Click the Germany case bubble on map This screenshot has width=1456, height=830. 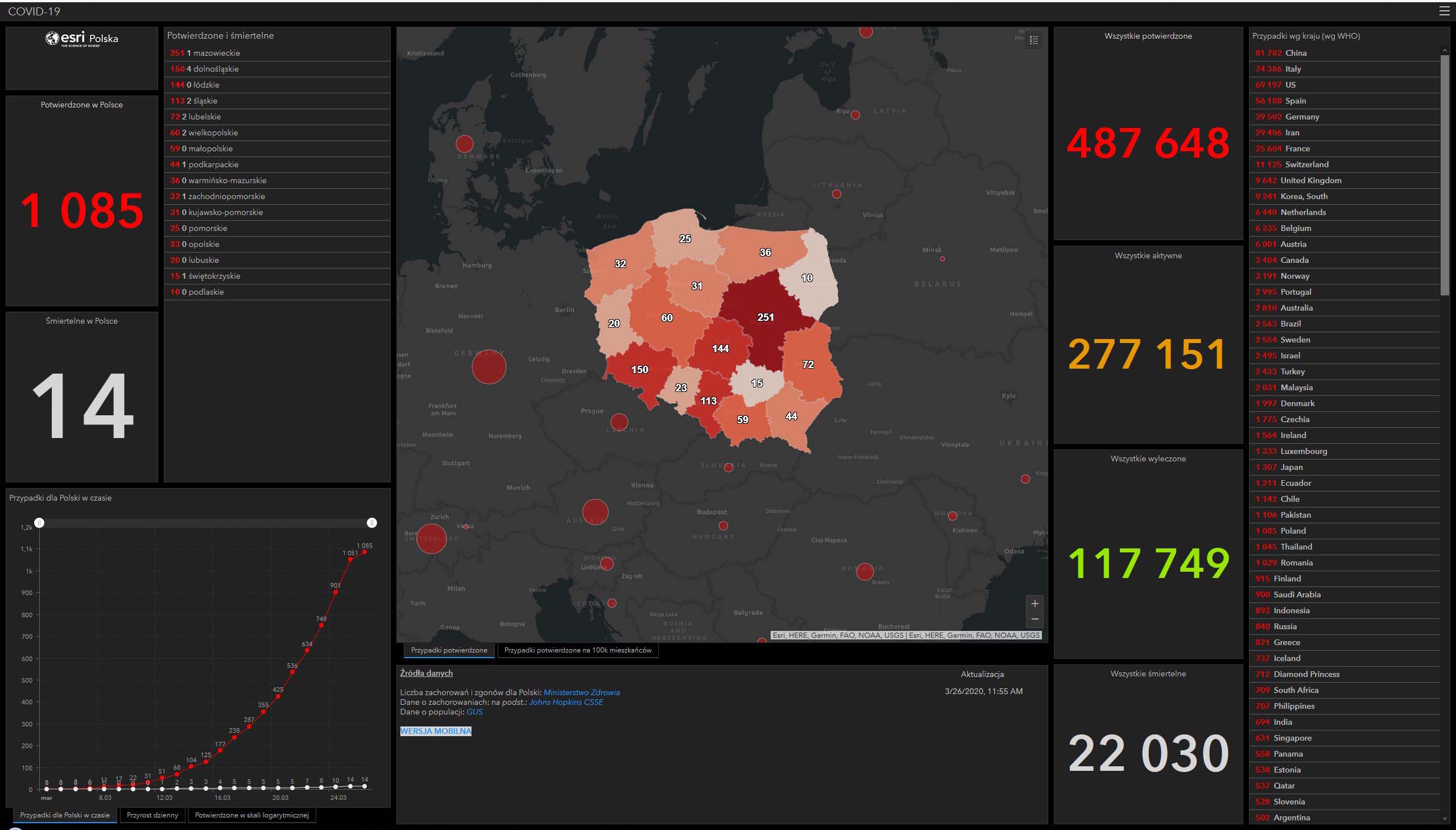(489, 366)
